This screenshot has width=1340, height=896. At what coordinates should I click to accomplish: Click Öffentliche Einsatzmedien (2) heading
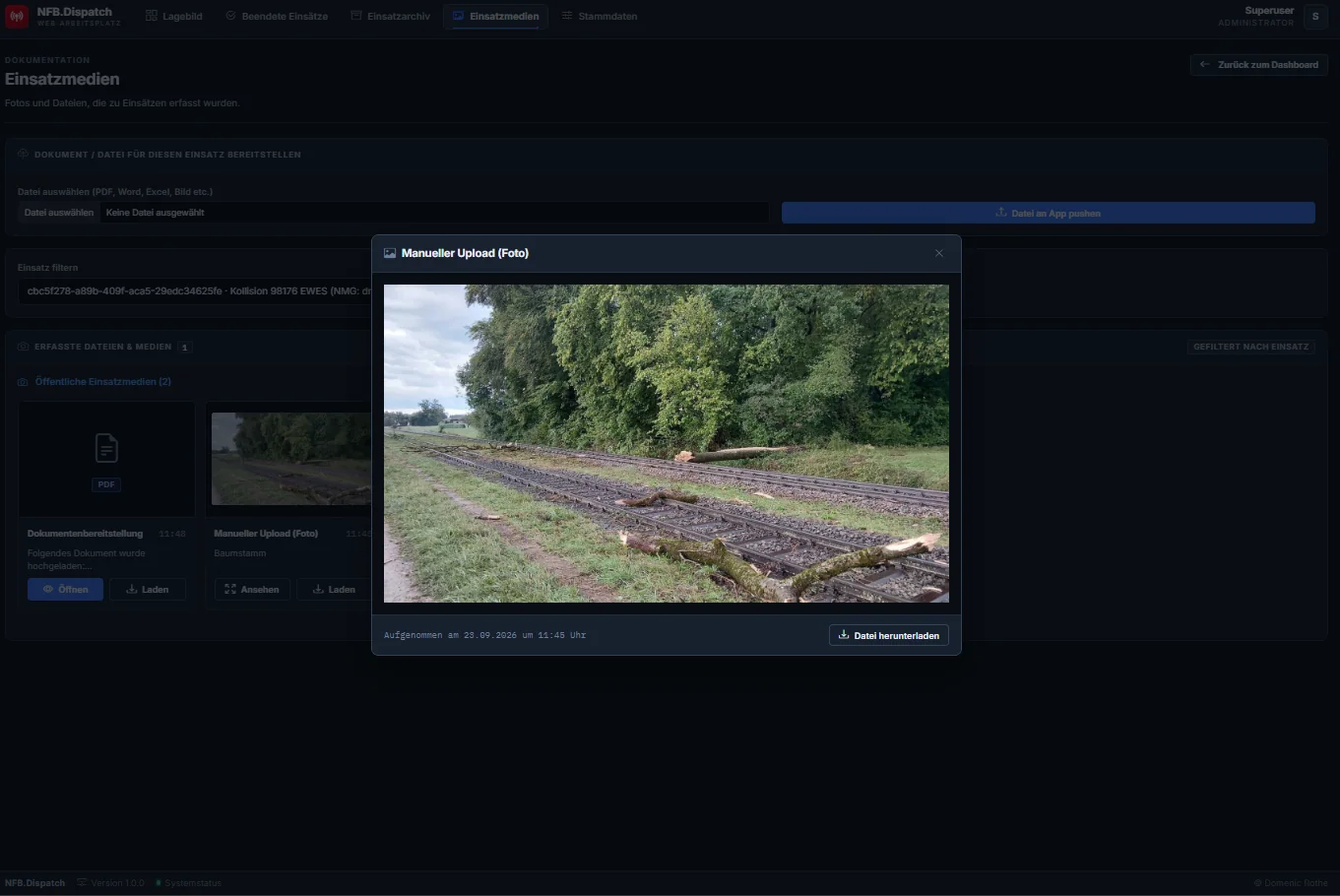click(102, 381)
